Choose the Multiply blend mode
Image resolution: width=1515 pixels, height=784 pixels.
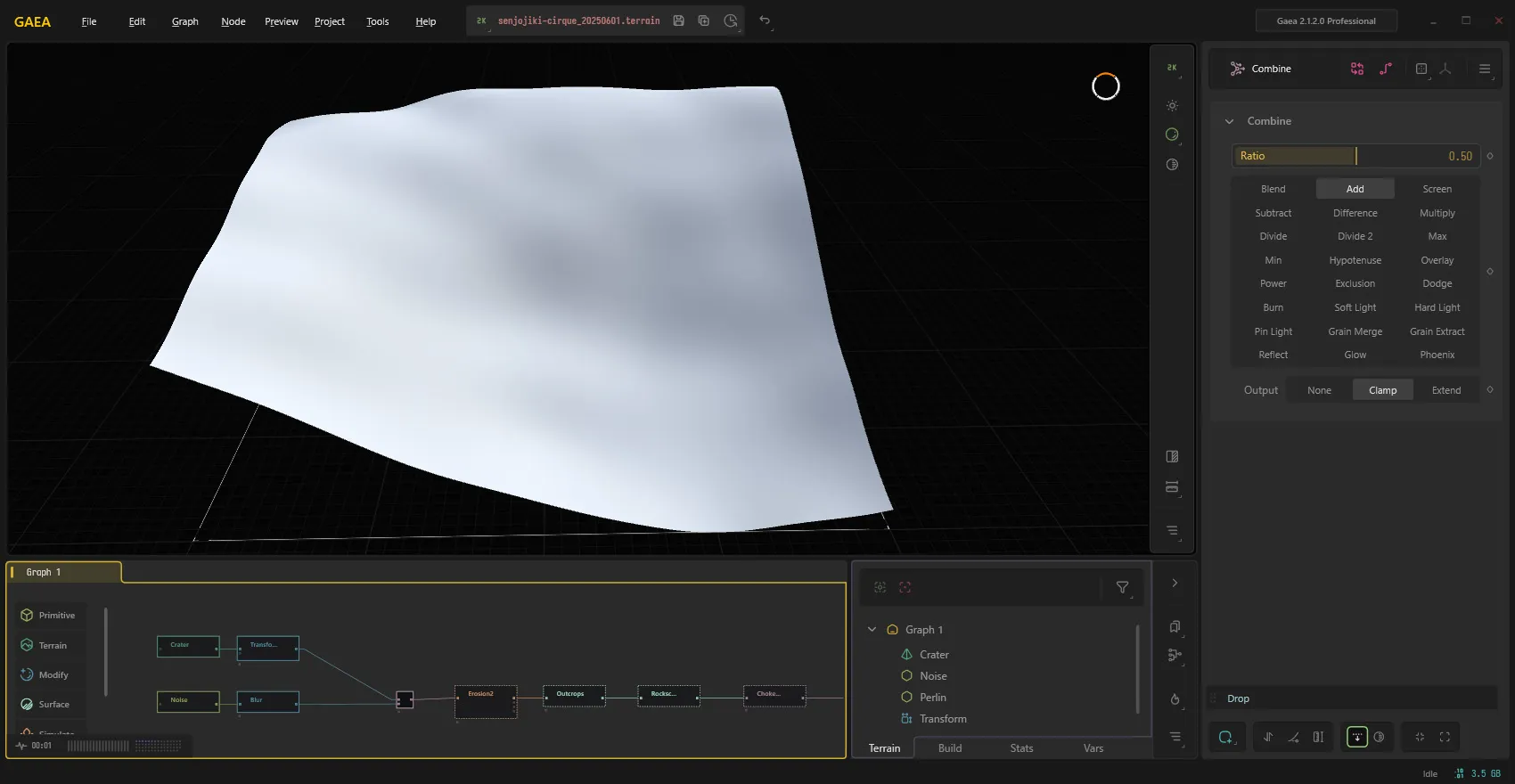click(x=1437, y=213)
